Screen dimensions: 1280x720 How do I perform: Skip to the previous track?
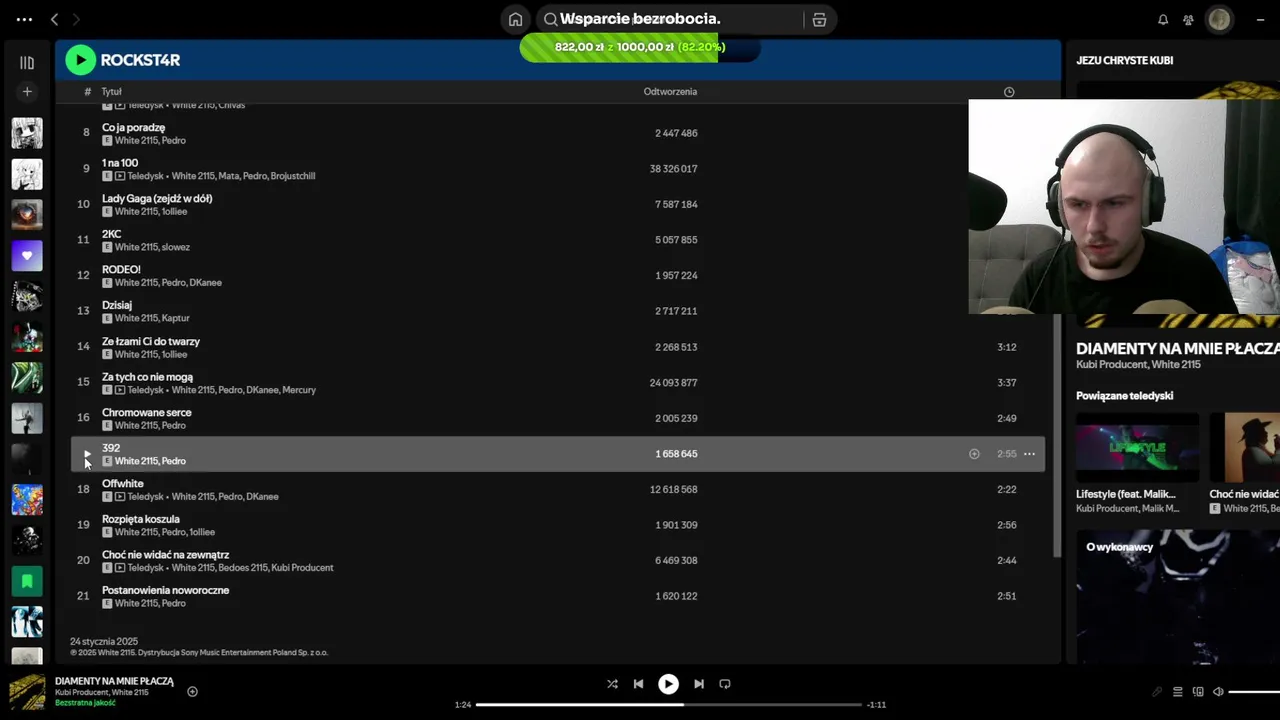[638, 684]
